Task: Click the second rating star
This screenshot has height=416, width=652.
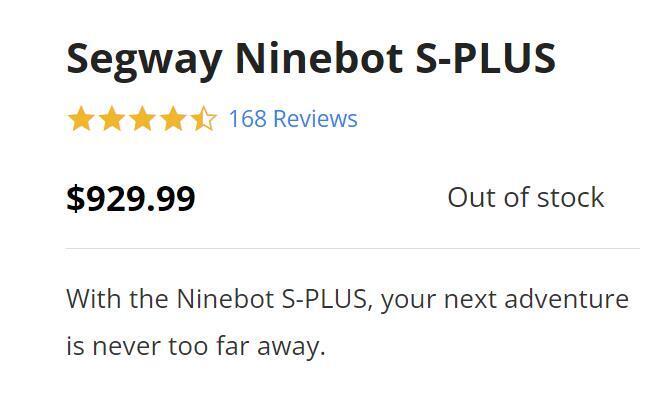Action: click(111, 120)
